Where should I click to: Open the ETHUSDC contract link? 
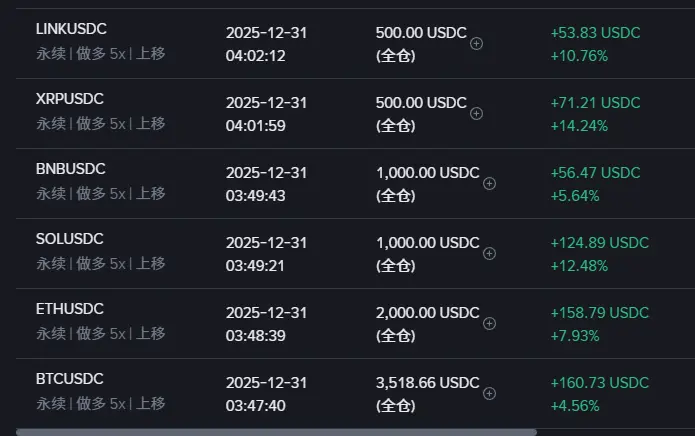pyautogui.click(x=69, y=309)
